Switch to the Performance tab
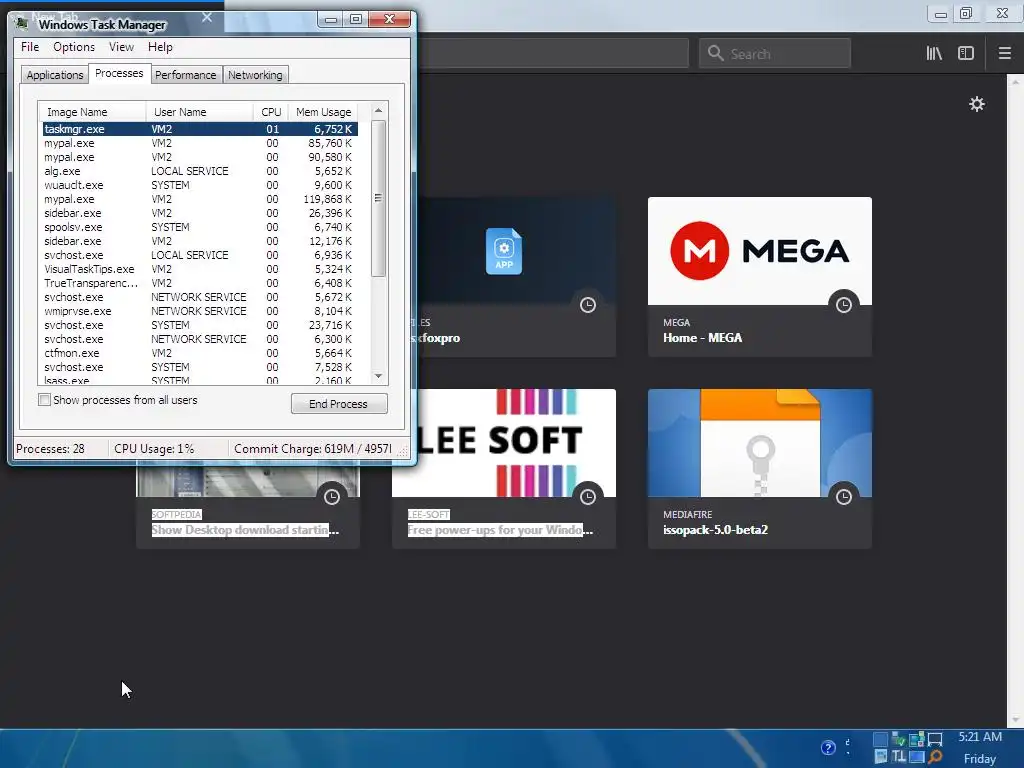The image size is (1024, 768). pyautogui.click(x=185, y=75)
